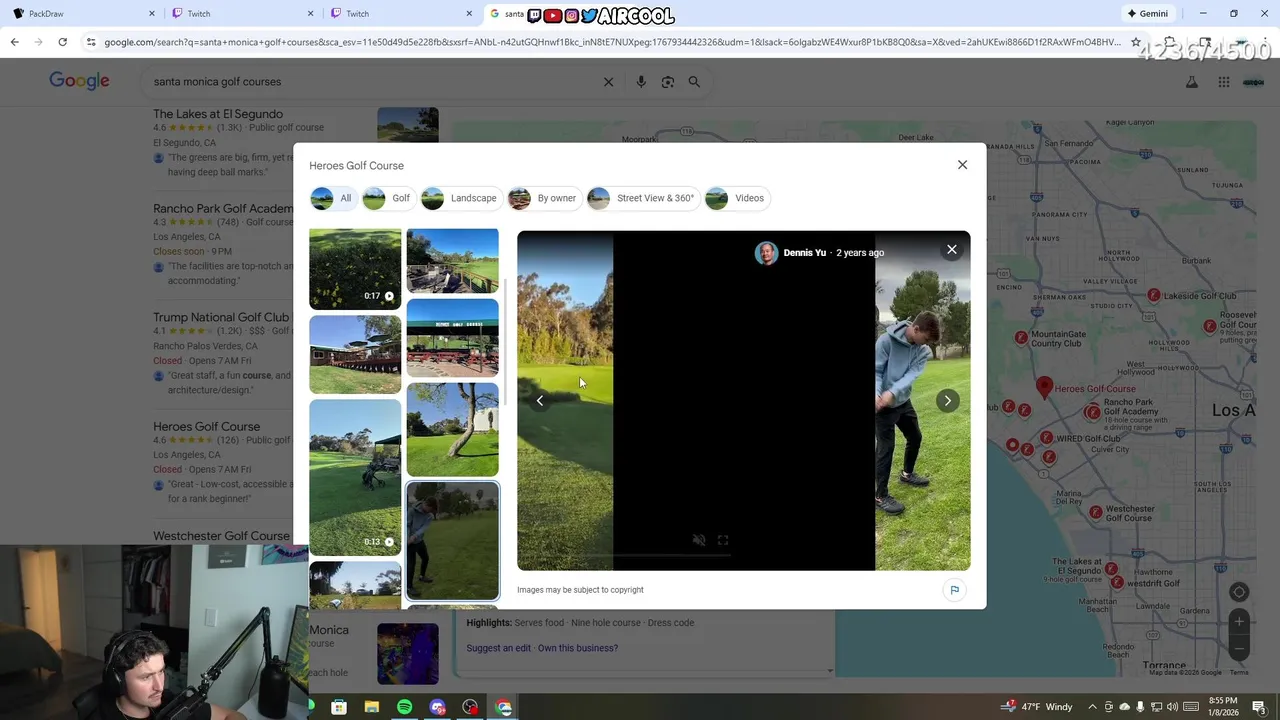
Task: Open the Search Labs flask icon
Action: [1191, 82]
